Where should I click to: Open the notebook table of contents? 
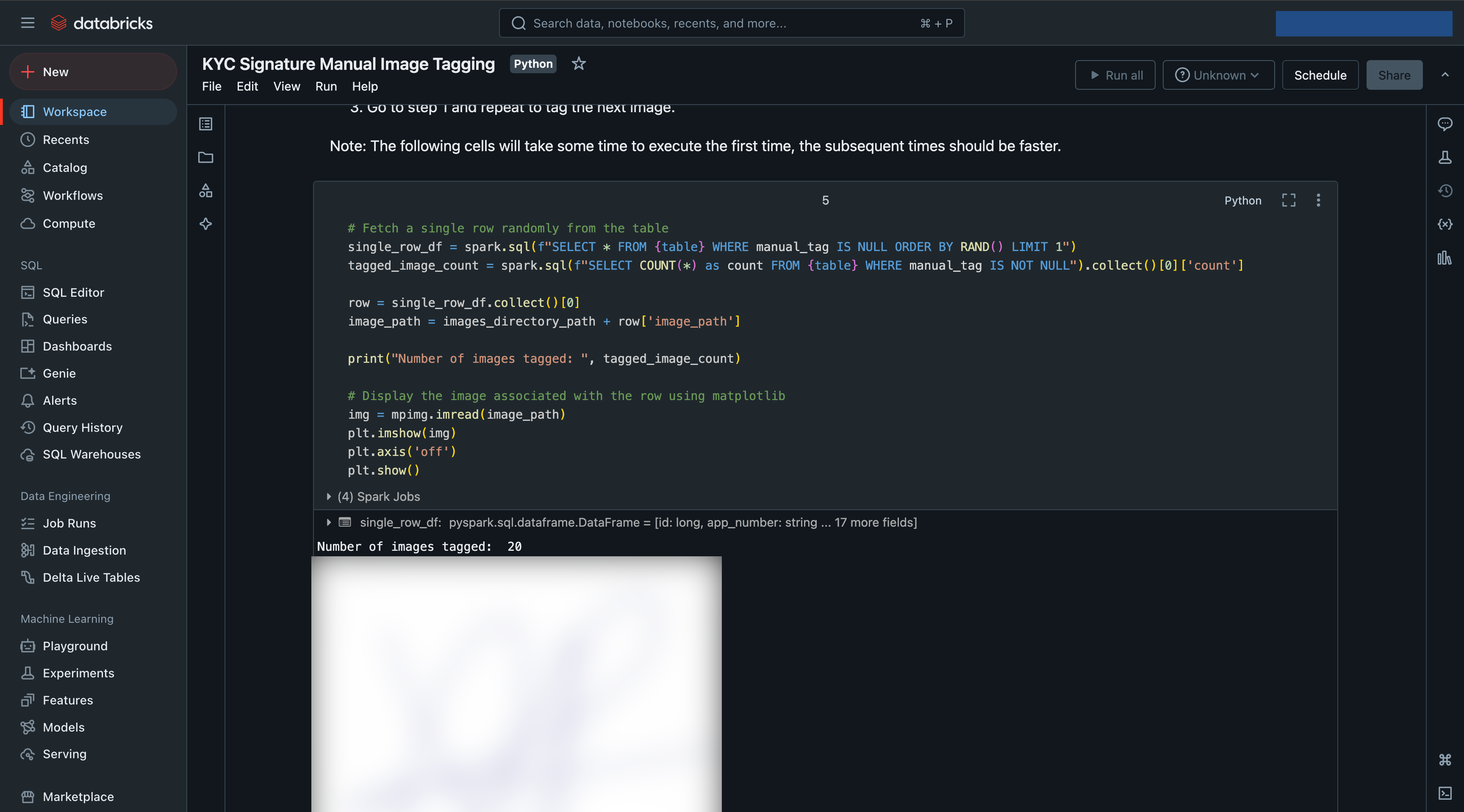tap(205, 124)
